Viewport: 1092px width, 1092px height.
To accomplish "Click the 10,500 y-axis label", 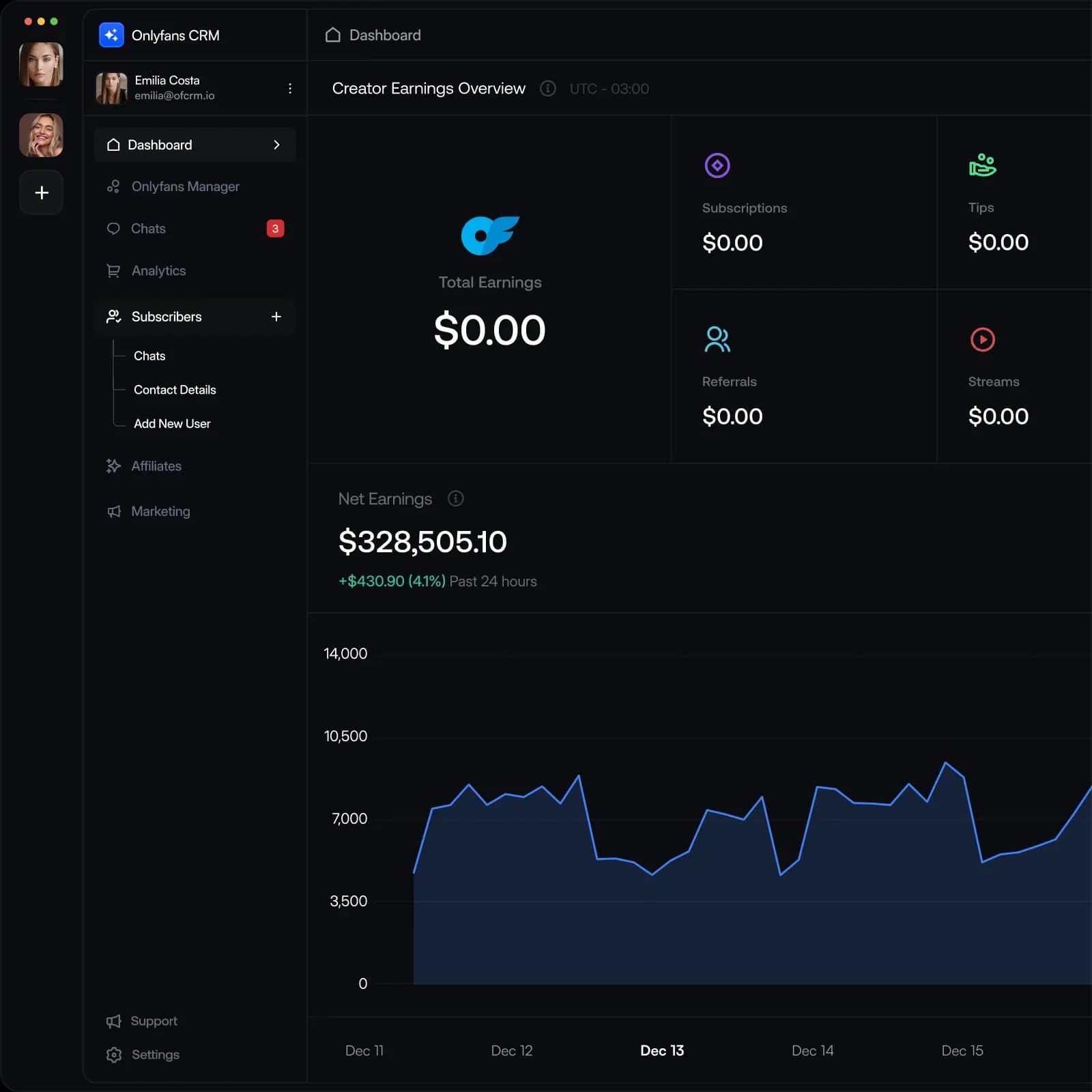I will coord(345,736).
